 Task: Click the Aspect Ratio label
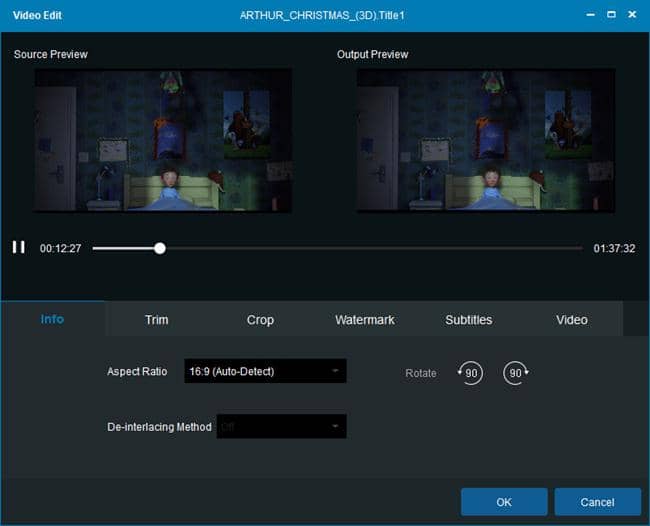coord(137,371)
